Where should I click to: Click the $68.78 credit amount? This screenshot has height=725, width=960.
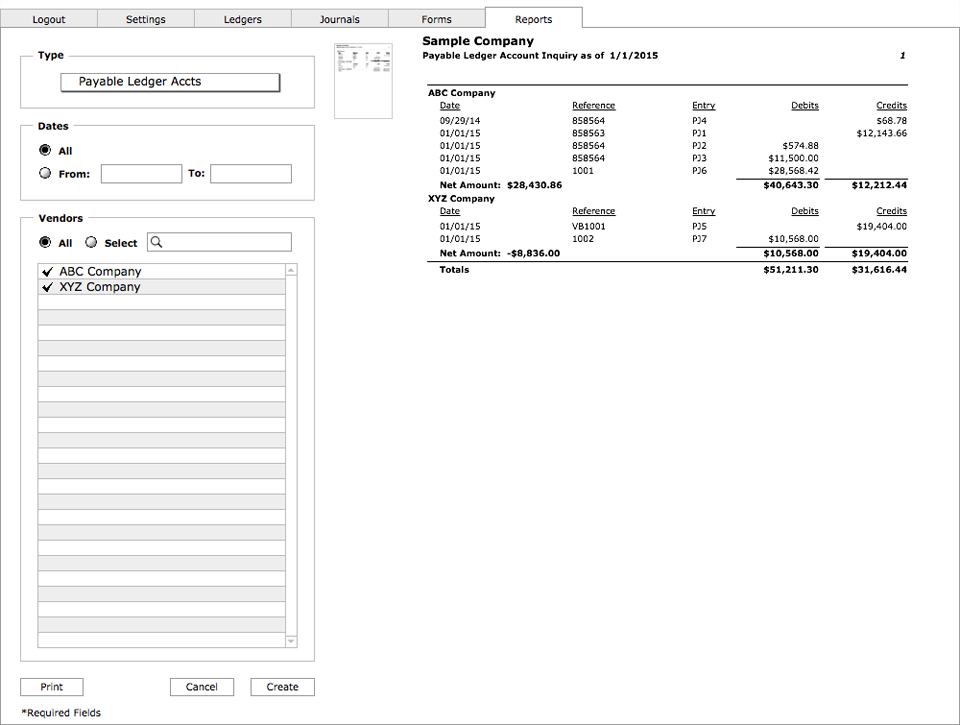click(x=891, y=121)
